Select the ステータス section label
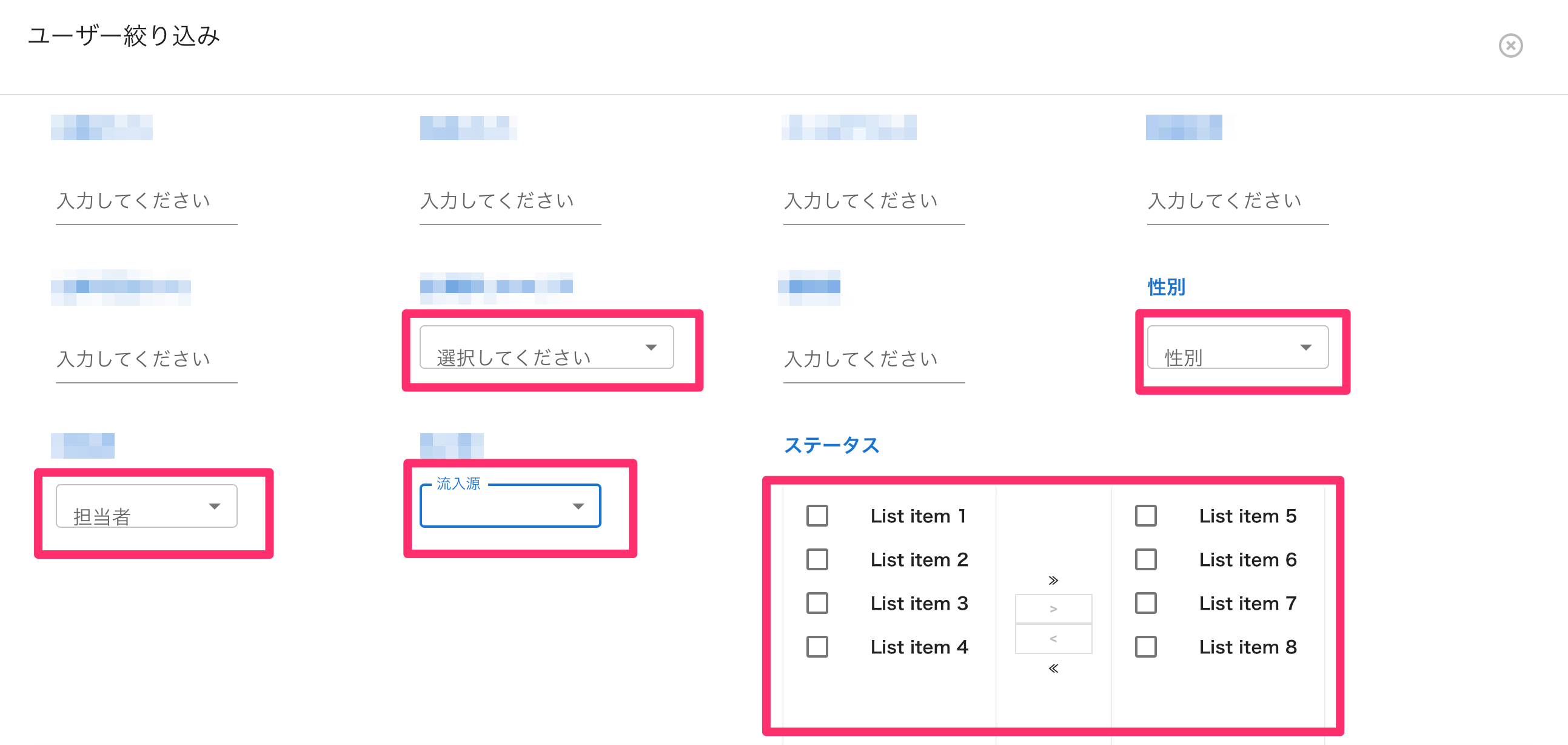The image size is (1568, 745). [x=832, y=445]
